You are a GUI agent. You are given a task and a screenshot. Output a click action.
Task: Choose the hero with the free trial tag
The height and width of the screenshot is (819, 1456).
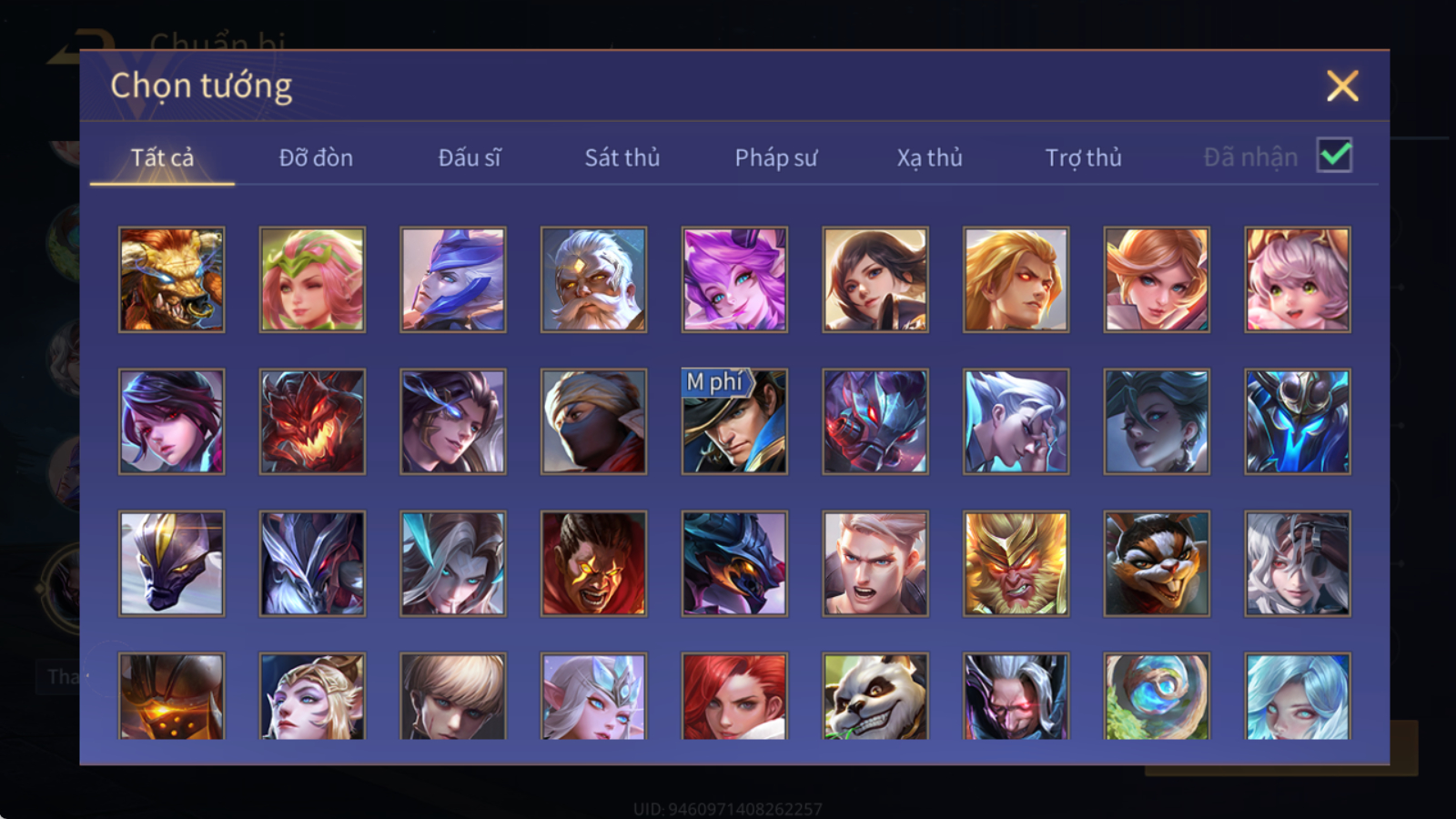pos(734,421)
